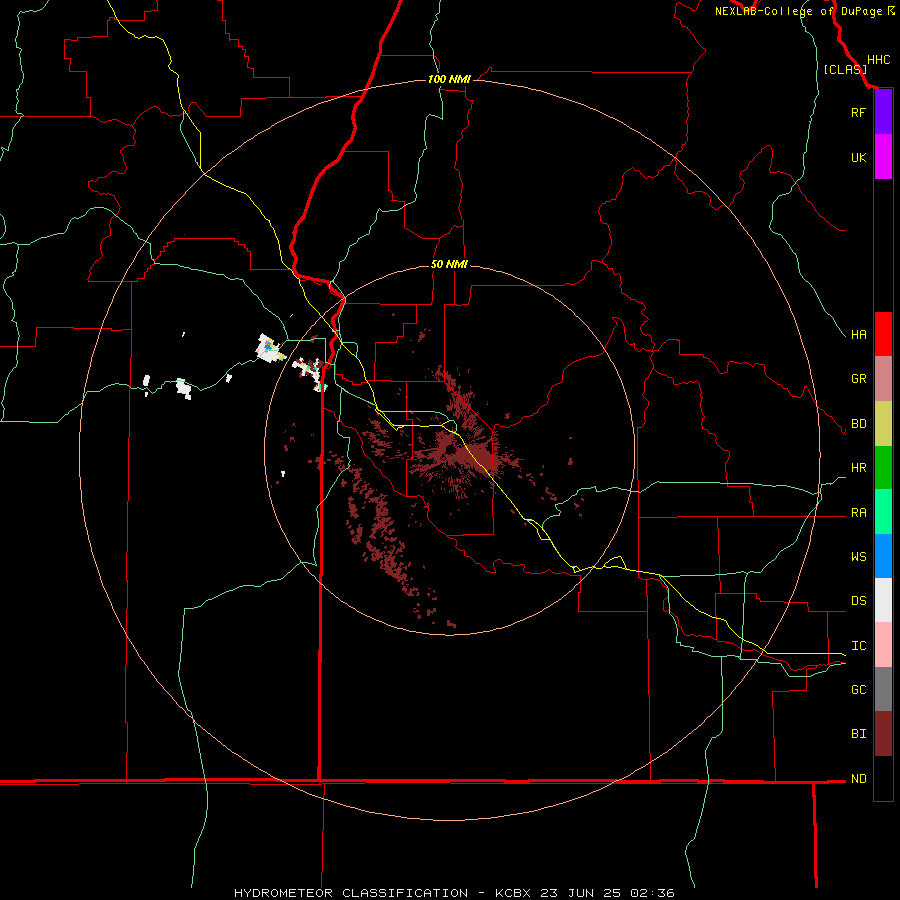Click the GC legend label

tap(858, 689)
